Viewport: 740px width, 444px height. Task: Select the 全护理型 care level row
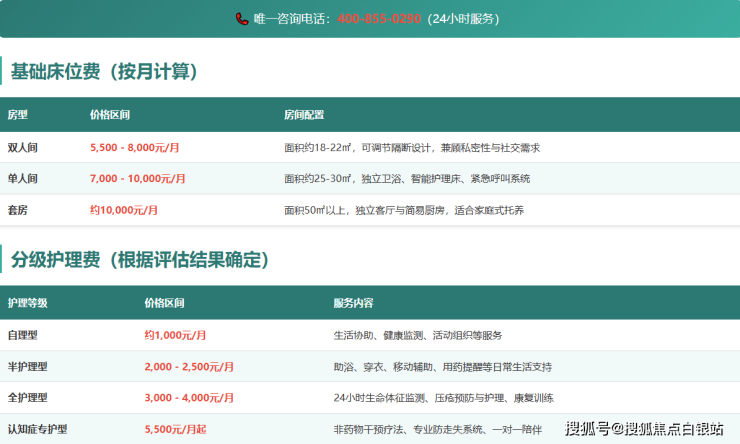click(x=28, y=398)
